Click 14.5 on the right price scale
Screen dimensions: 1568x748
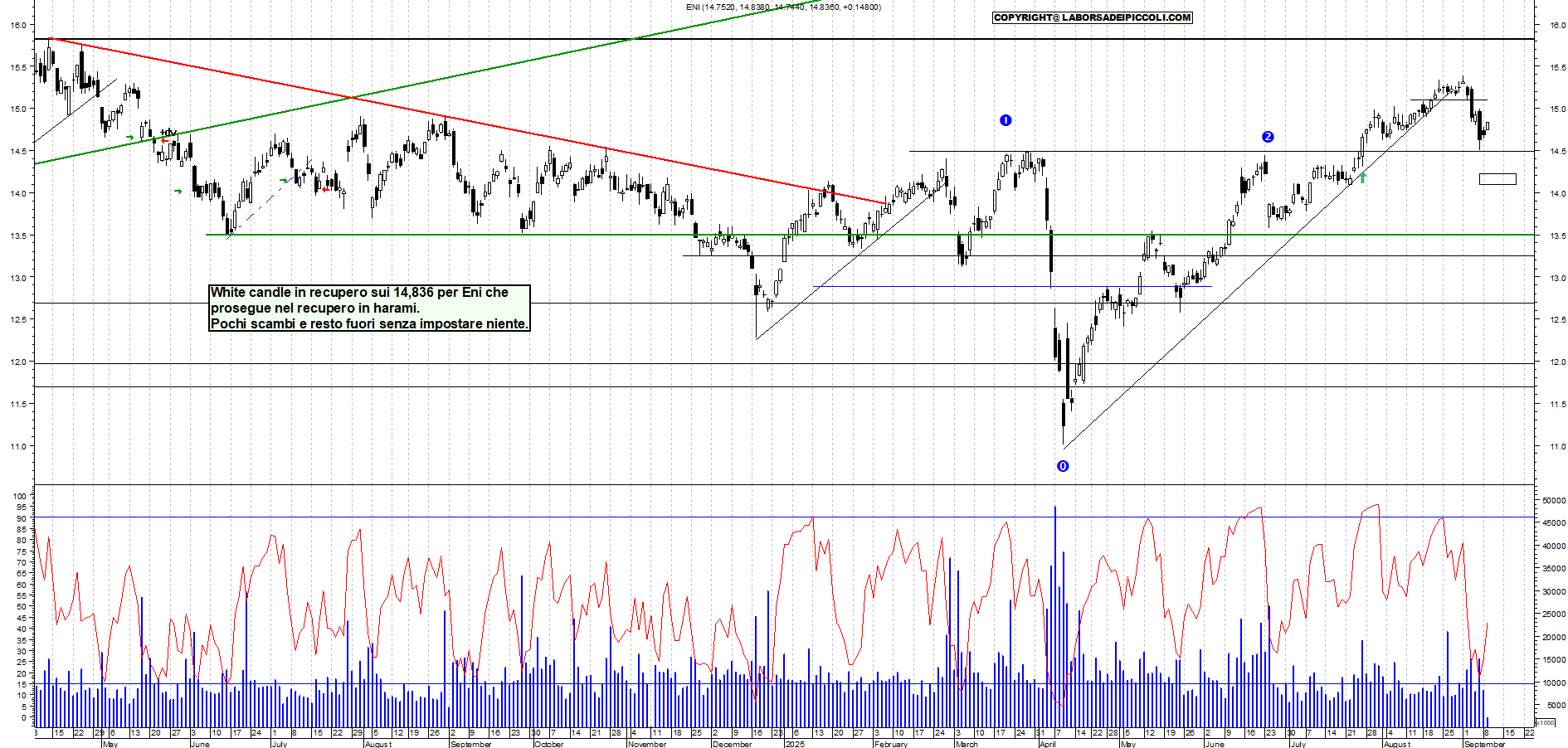tap(1557, 151)
